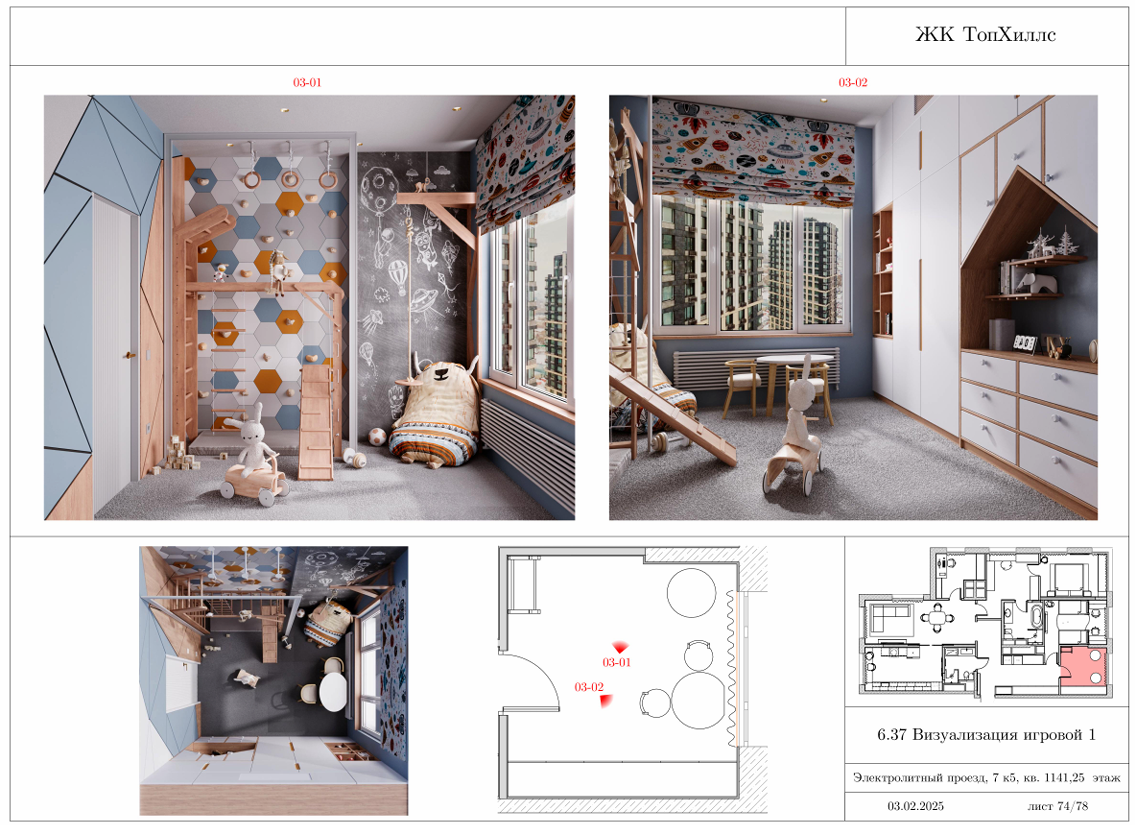Viewport: 1135px width, 825px height.
Task: Click the room floor plan drawing
Action: pyautogui.click(x=632, y=680)
